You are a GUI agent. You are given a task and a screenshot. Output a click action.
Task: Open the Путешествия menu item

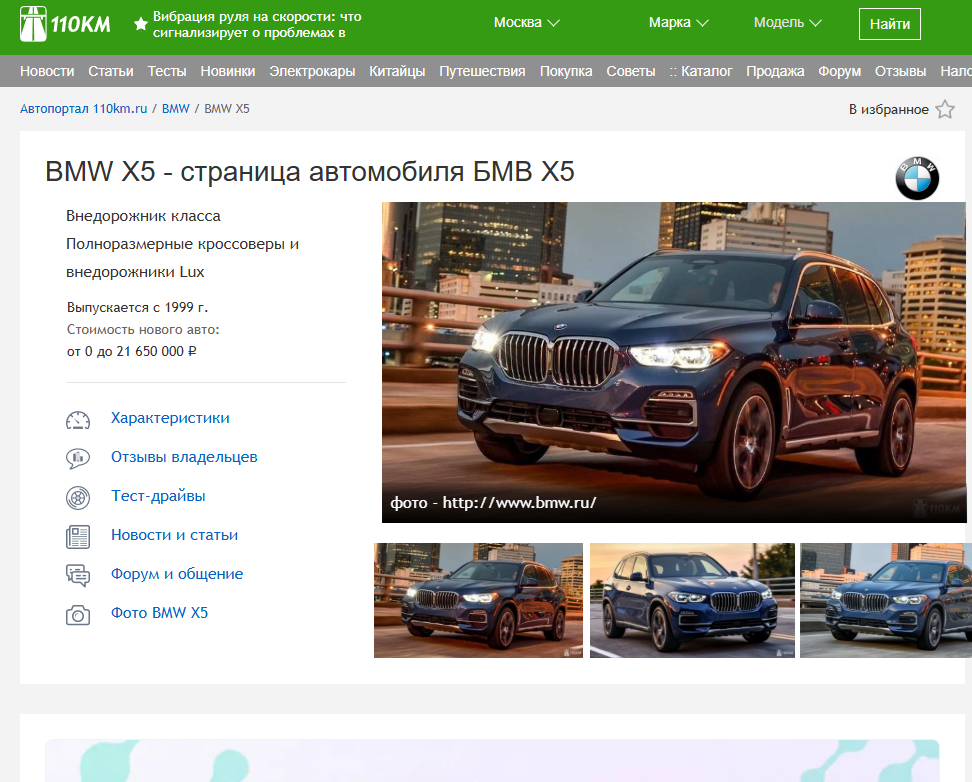(482, 71)
